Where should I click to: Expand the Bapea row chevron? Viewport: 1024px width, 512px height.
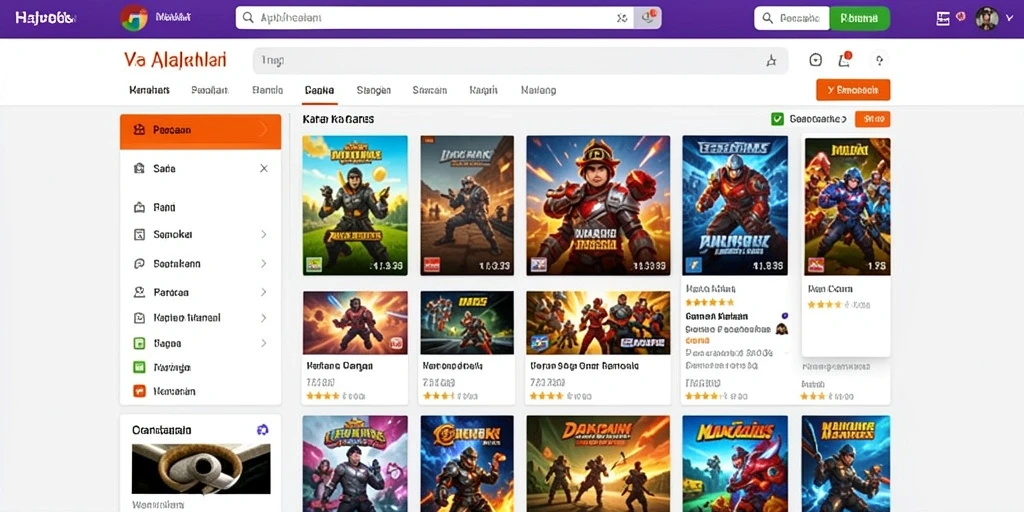point(264,343)
